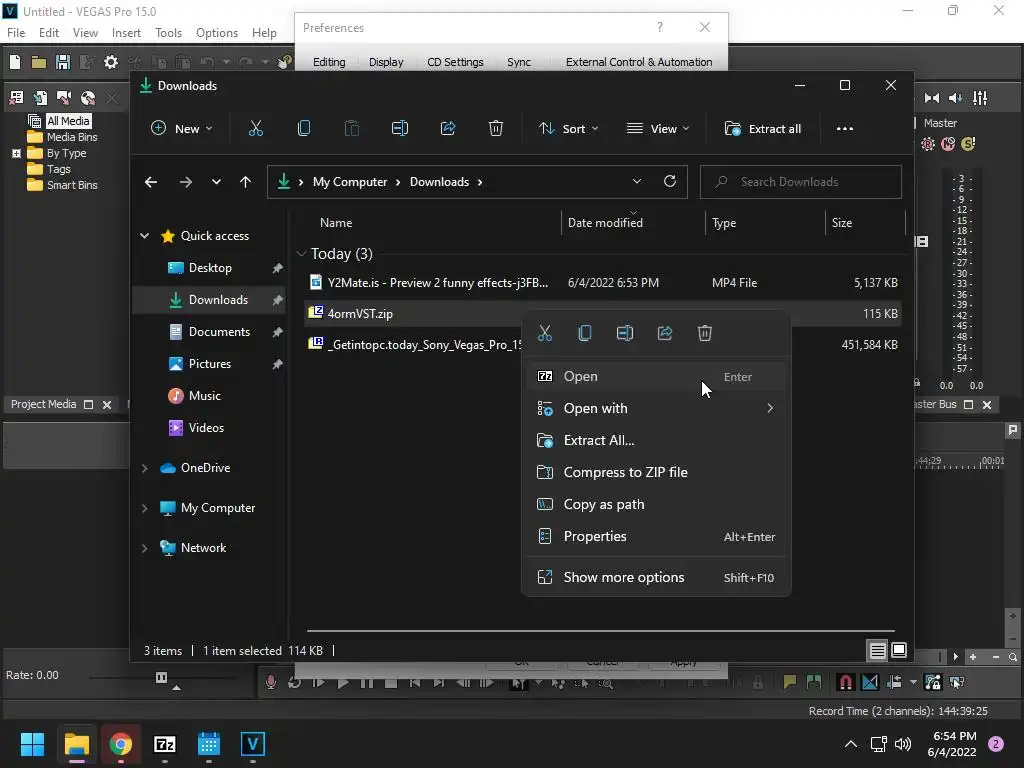Click VEGAS Open folder toolbar icon
The width and height of the screenshot is (1024, 768).
tap(39, 62)
